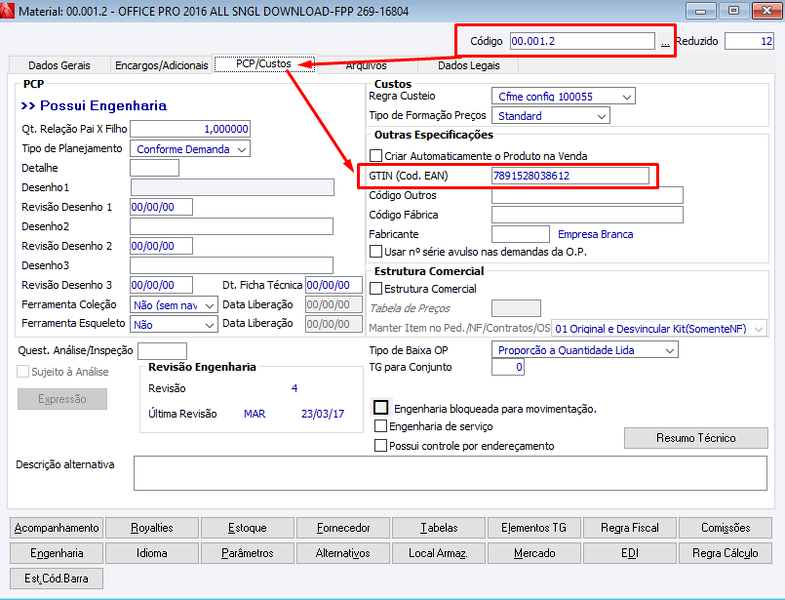
Task: Click the Alternativos button
Action: pyautogui.click(x=343, y=553)
